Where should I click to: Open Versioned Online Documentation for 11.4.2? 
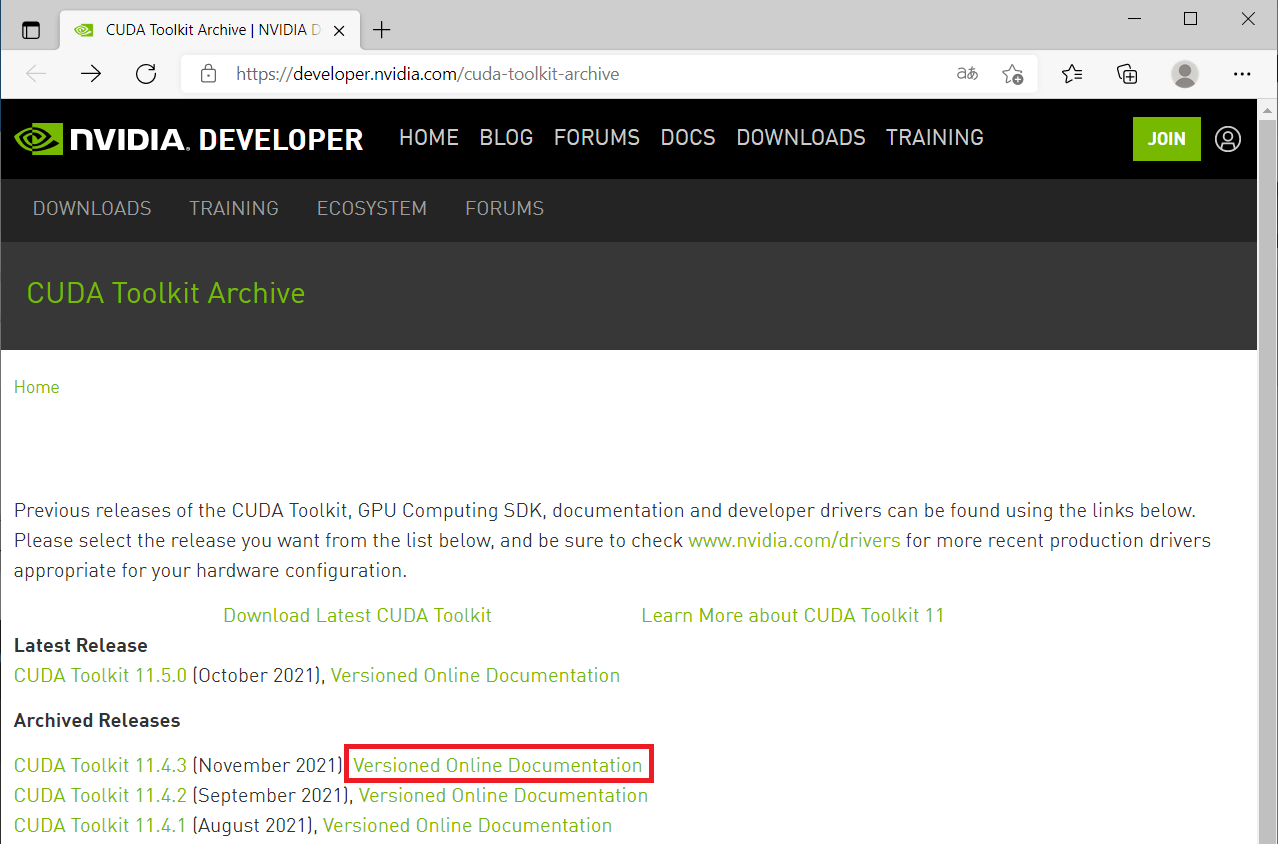click(503, 795)
